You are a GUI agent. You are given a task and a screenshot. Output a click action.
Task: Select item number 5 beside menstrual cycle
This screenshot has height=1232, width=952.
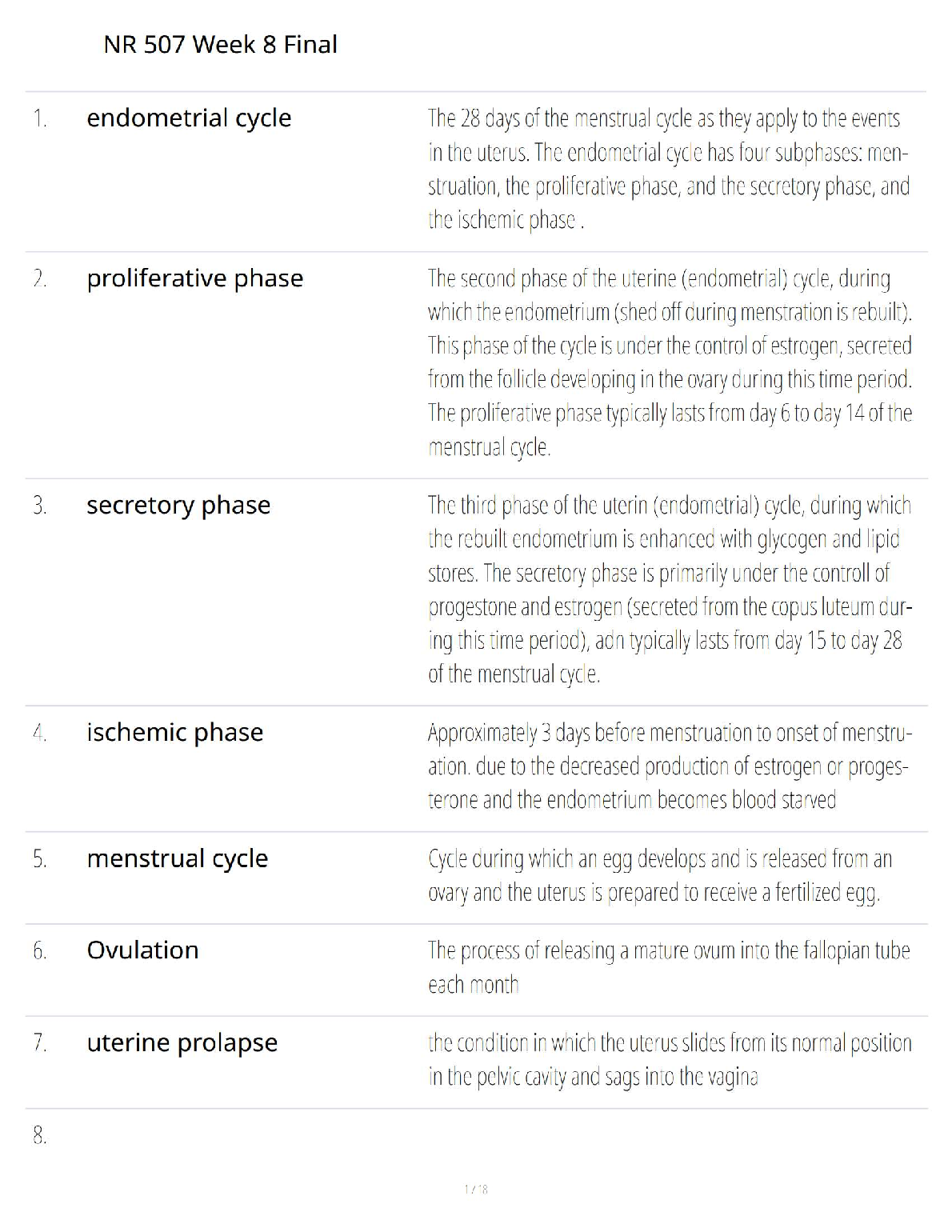(x=40, y=859)
